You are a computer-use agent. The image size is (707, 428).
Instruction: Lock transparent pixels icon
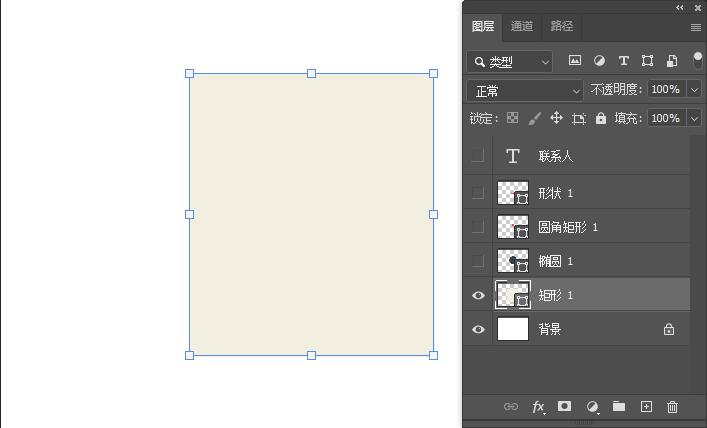[x=513, y=118]
